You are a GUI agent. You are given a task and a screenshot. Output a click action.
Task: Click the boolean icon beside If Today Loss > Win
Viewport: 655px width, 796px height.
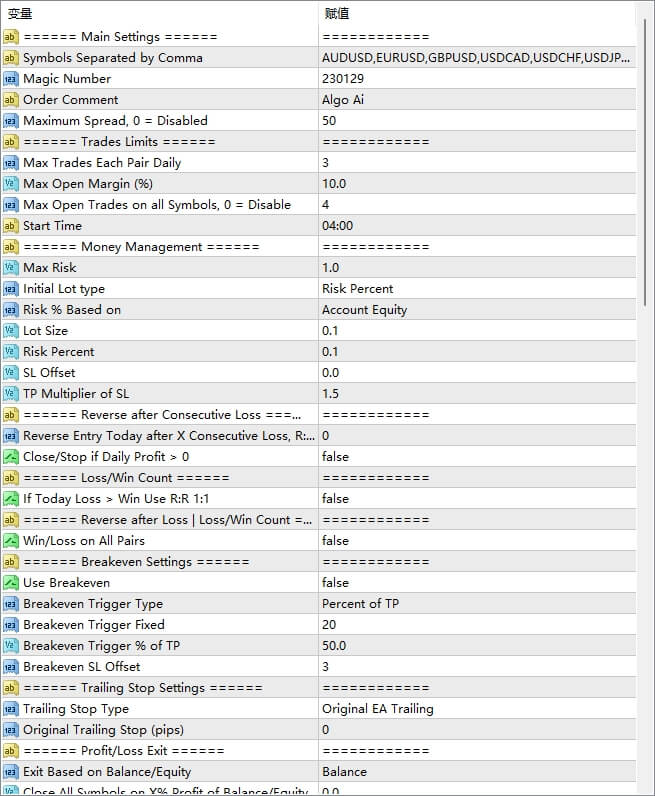[10, 499]
